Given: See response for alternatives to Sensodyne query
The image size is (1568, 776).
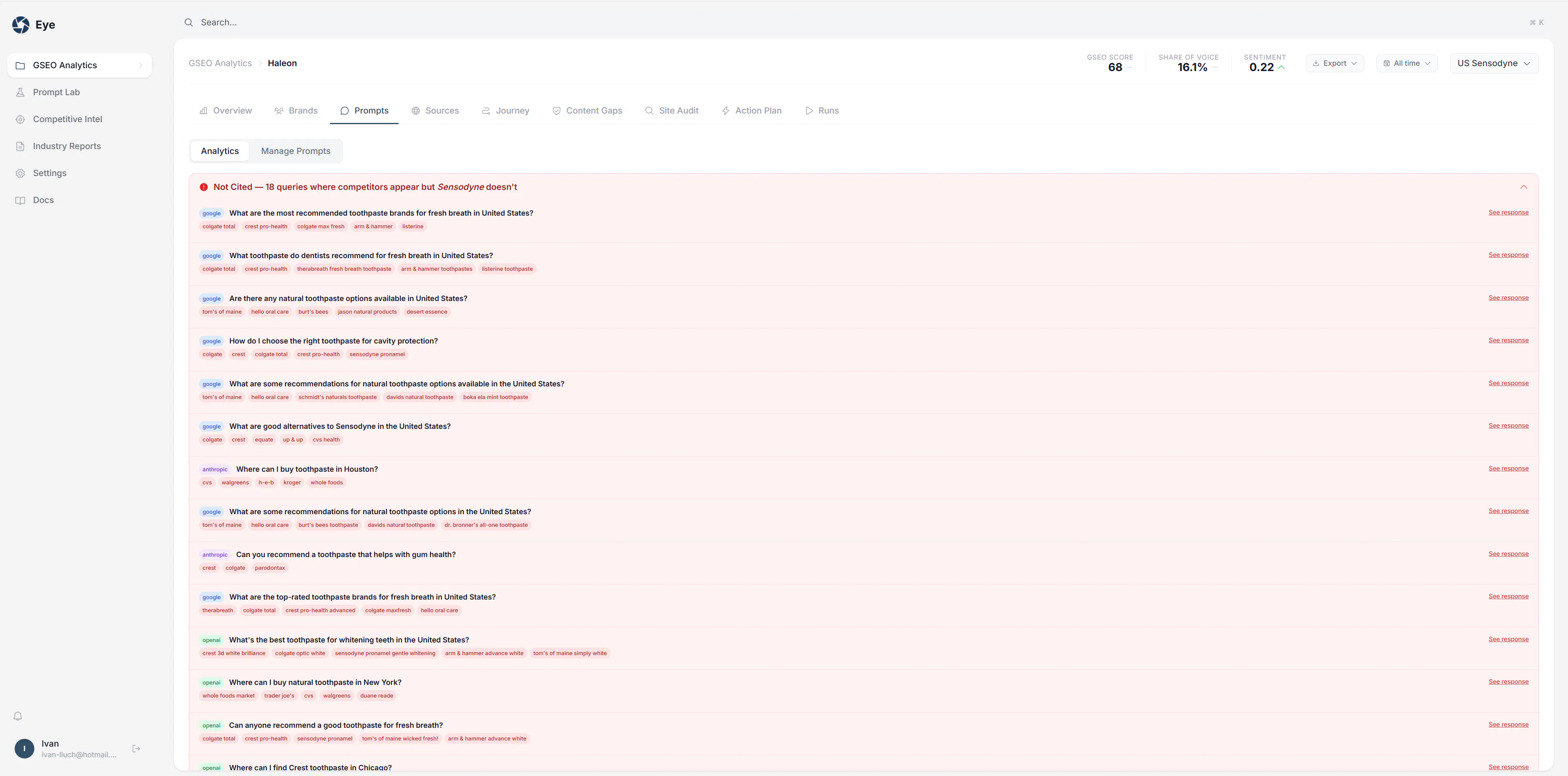Looking at the screenshot, I should click(1508, 426).
